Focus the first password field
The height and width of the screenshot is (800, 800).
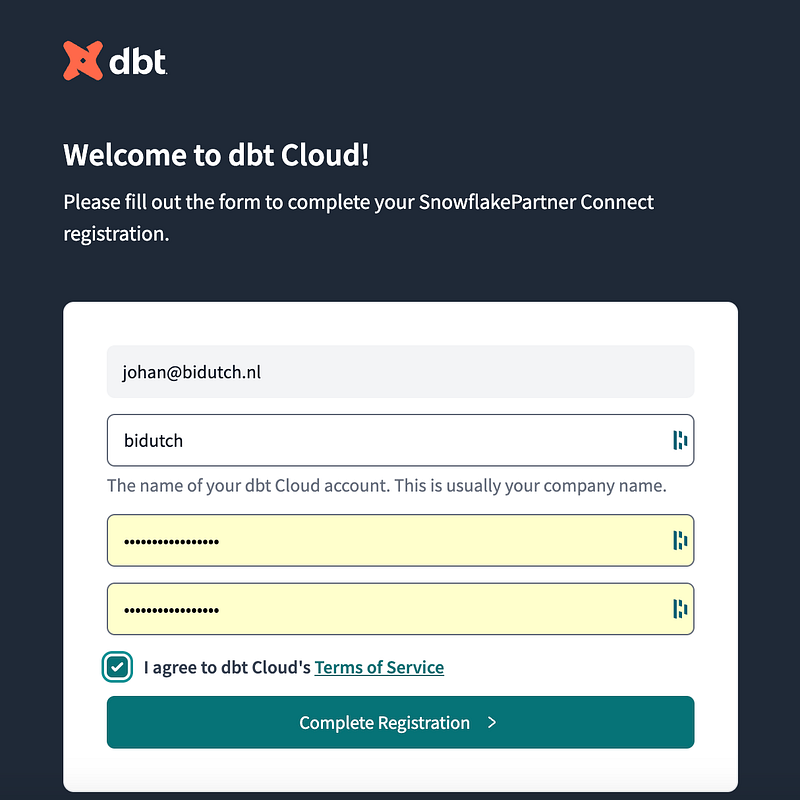(401, 540)
